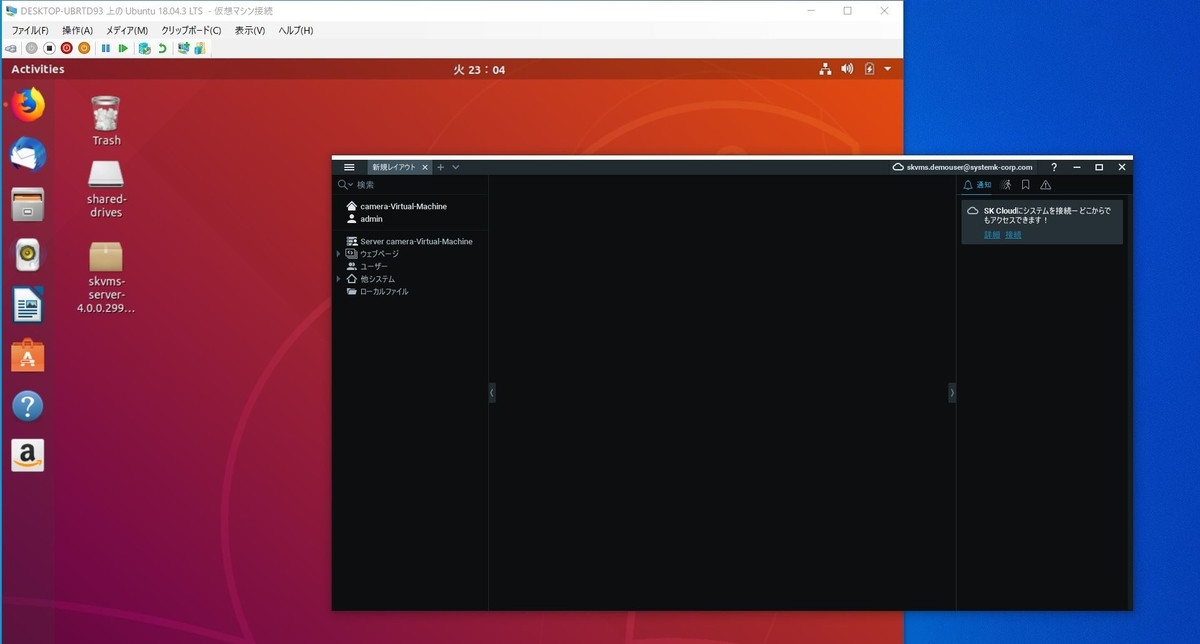Select the shared-drives desktop icon
The image size is (1200, 644).
point(106,189)
